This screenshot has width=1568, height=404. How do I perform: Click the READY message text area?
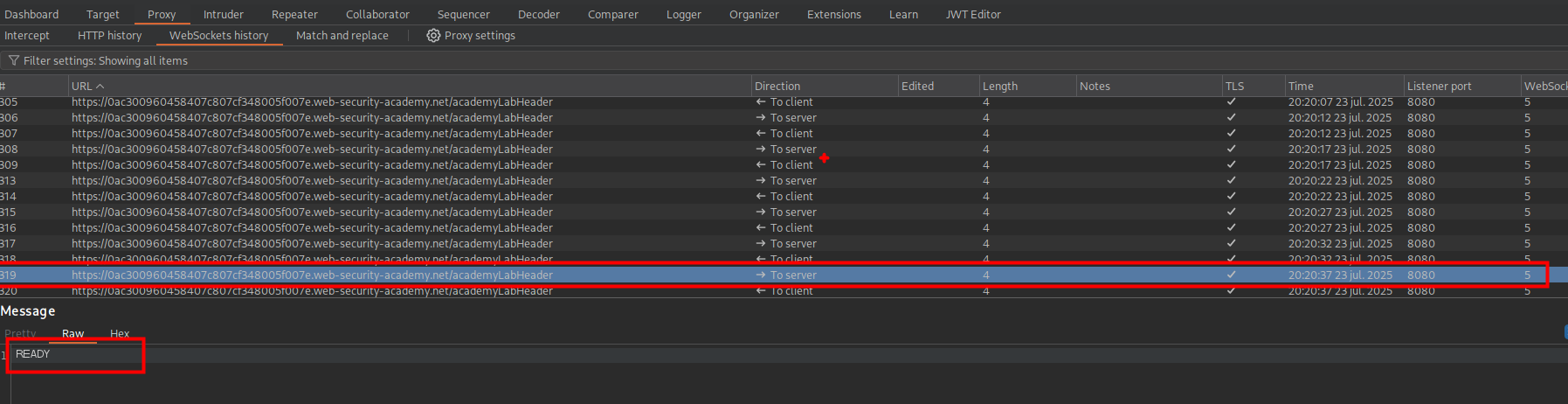click(33, 354)
